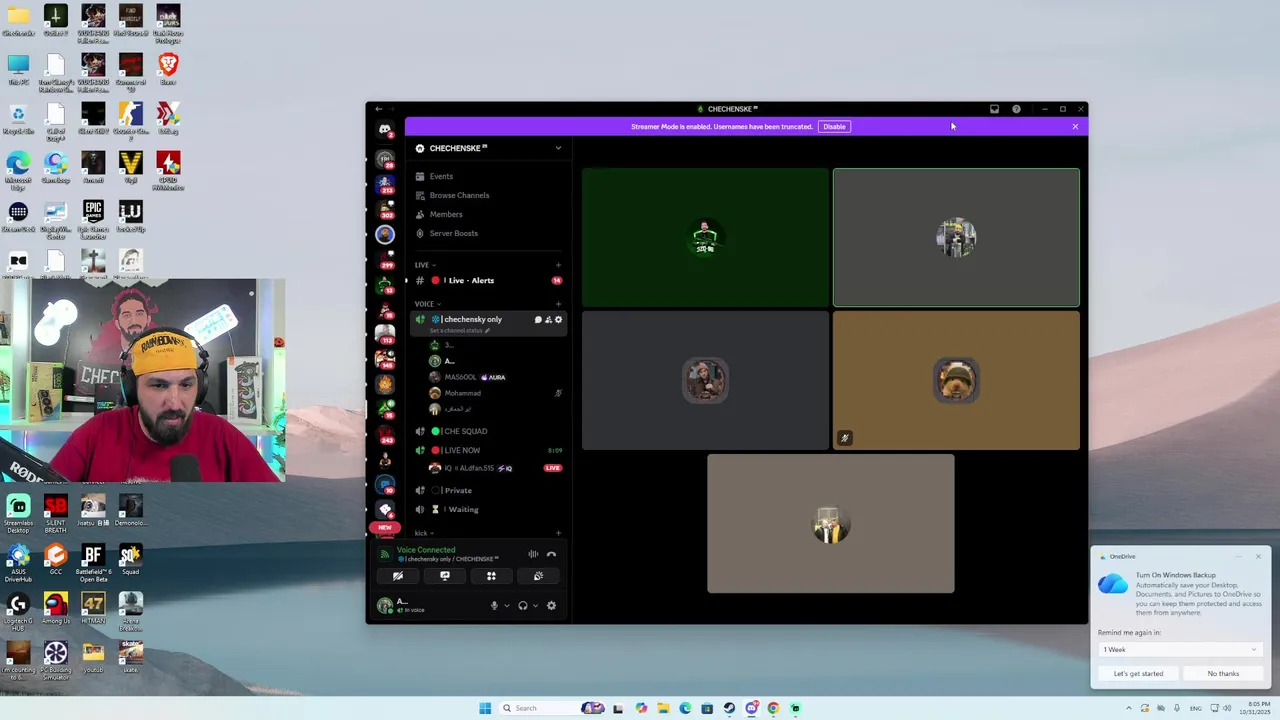Open activities launcher in voice panel
Image resolution: width=1280 pixels, height=720 pixels.
pyautogui.click(x=491, y=576)
